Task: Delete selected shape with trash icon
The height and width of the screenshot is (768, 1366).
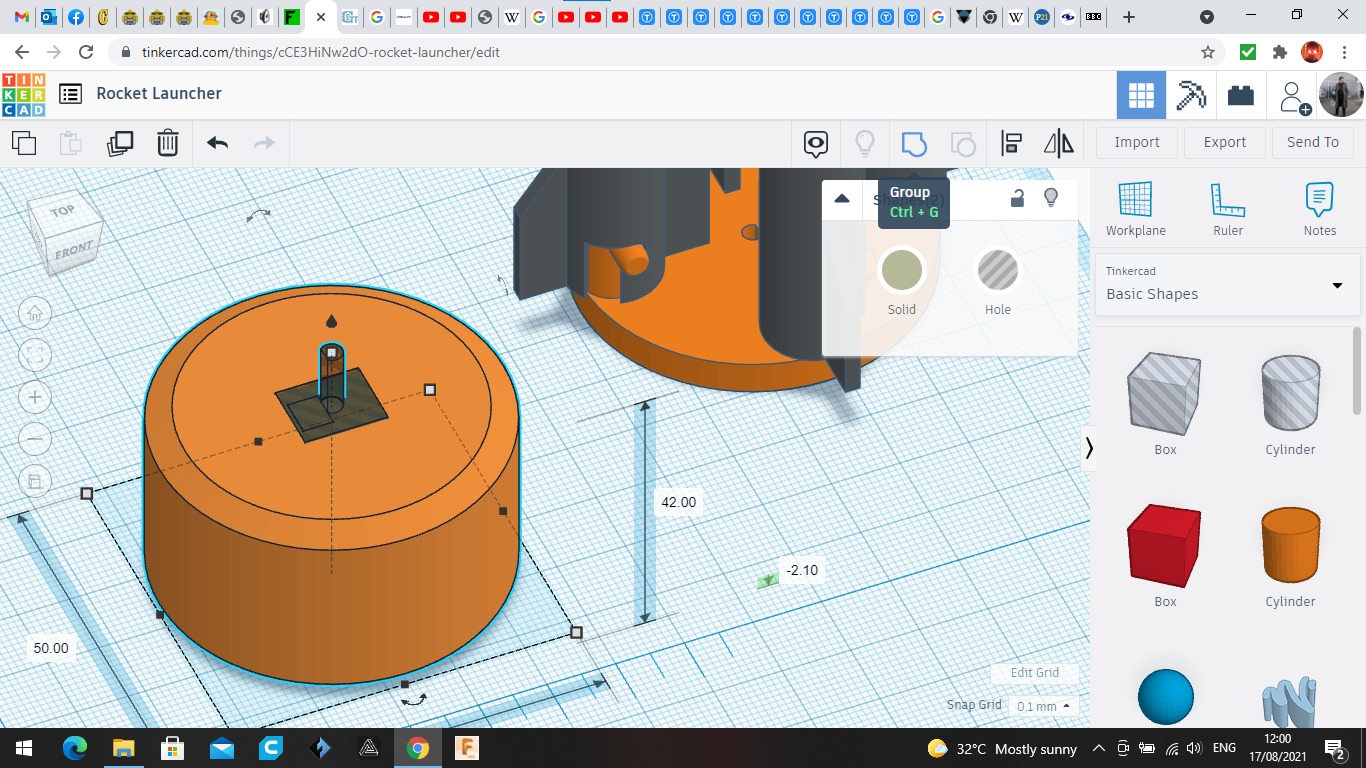Action: pos(168,144)
